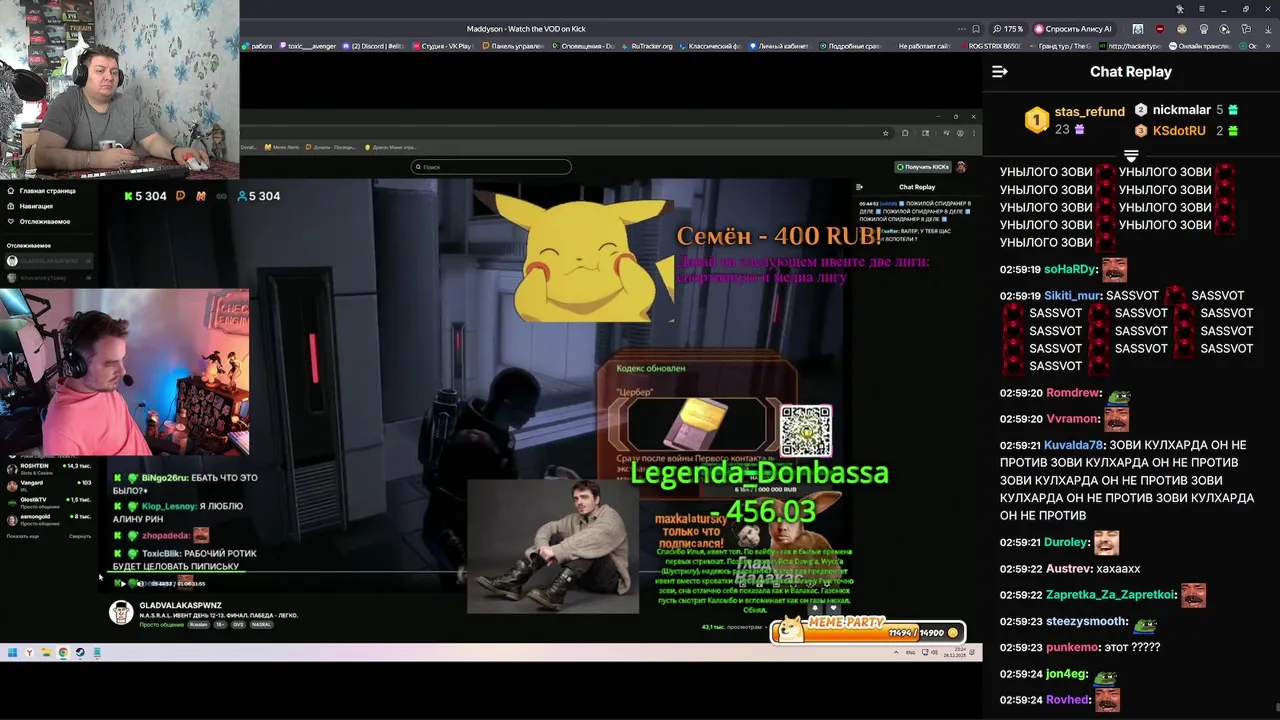Click the 'Russian' stream tag
This screenshot has height=720, width=1280.
(199, 624)
